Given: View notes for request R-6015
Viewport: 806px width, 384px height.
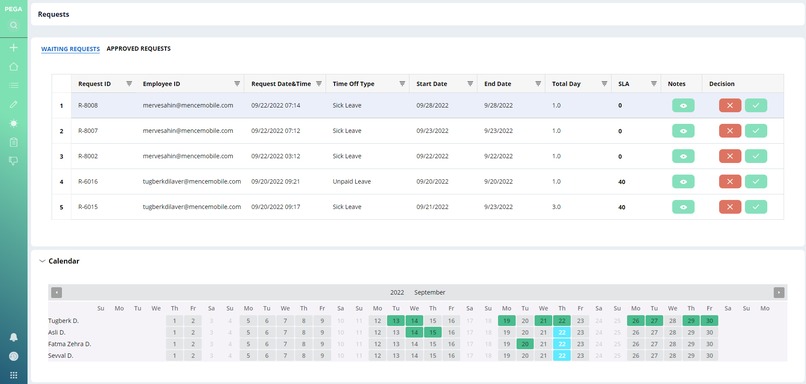Looking at the screenshot, I should coord(683,207).
